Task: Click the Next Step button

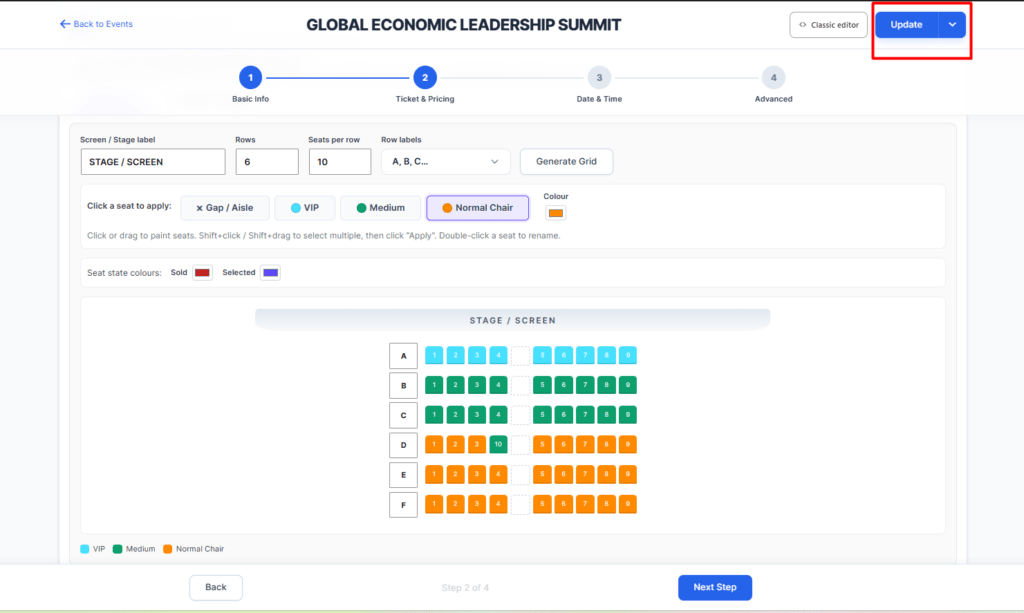Action: click(x=714, y=588)
